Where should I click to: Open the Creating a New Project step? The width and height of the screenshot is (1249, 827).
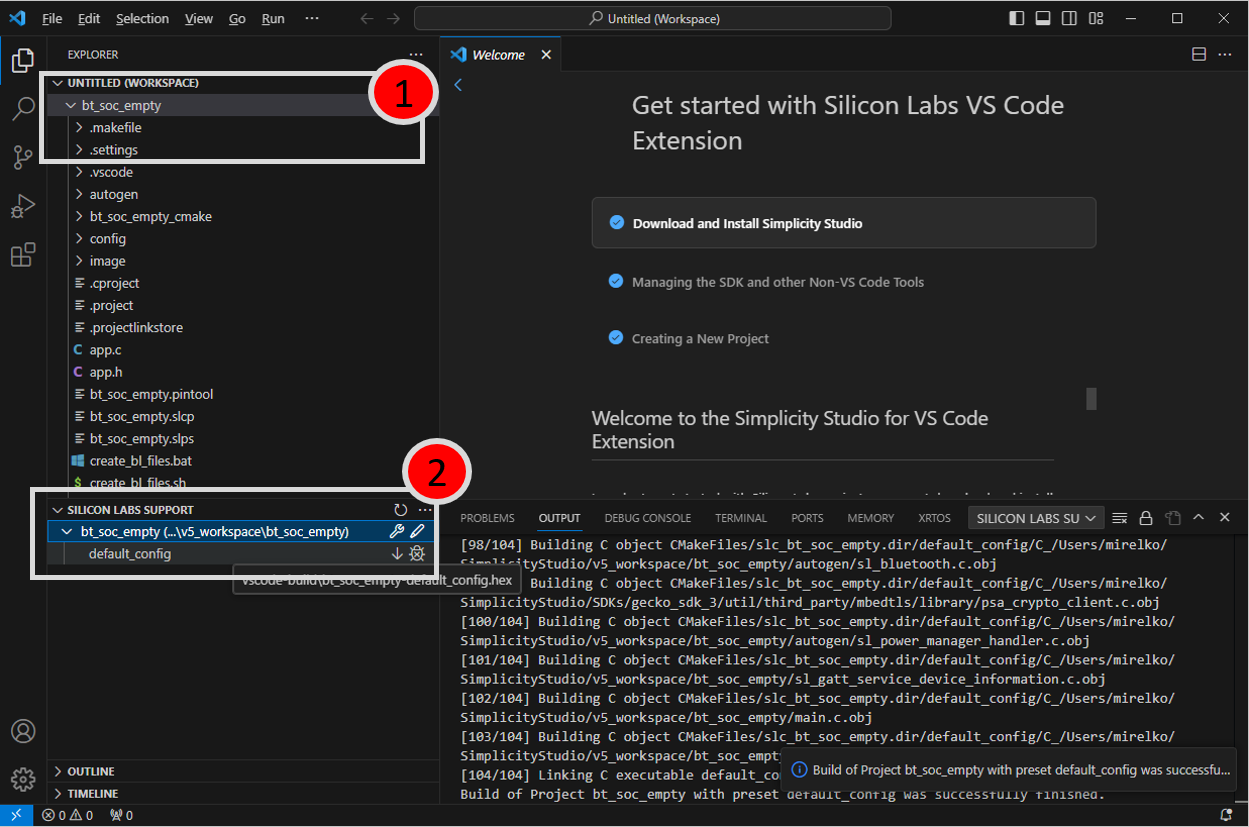pyautogui.click(x=700, y=339)
